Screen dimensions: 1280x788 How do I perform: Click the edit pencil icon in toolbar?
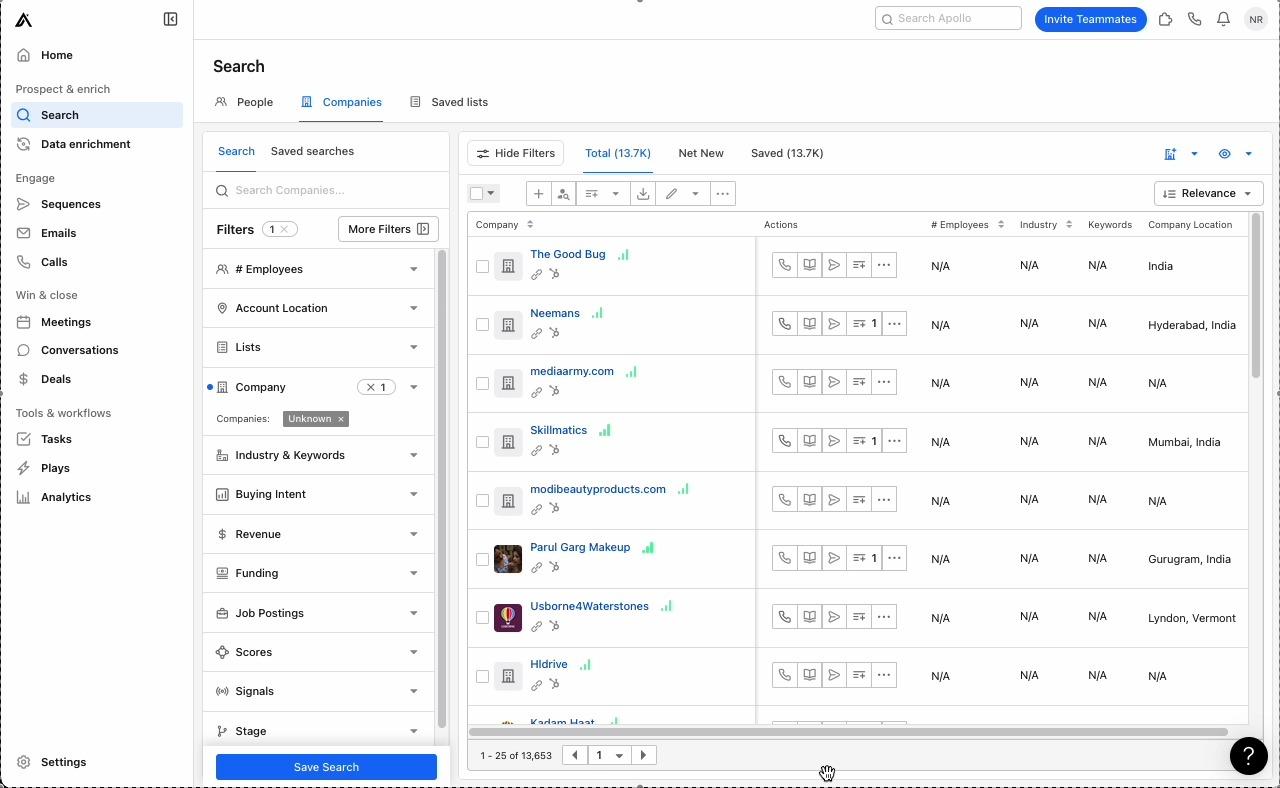tap(672, 194)
